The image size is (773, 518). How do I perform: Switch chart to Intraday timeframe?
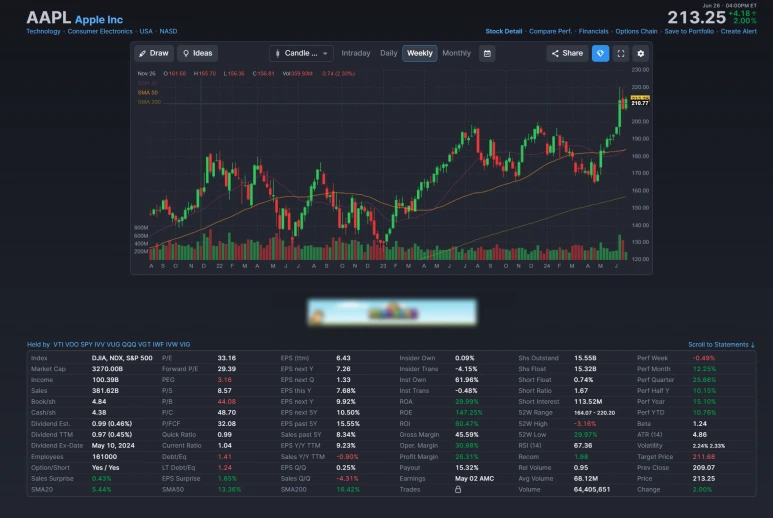click(x=355, y=53)
